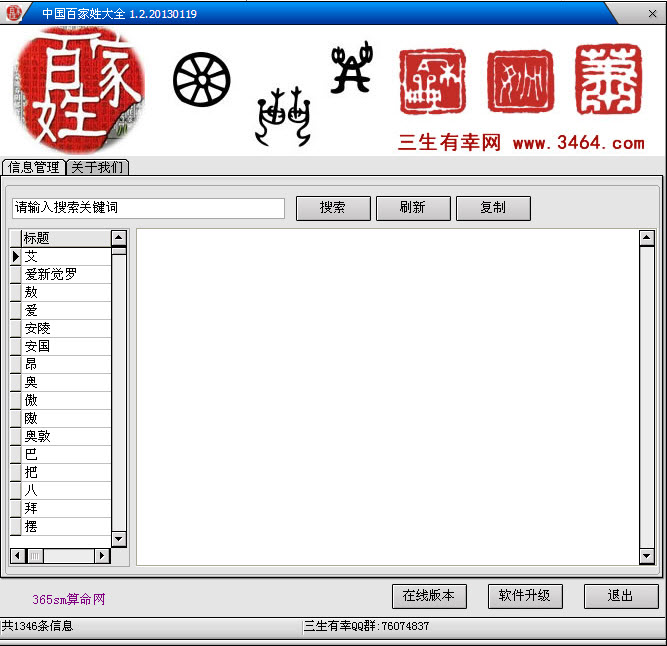Select surname 傲 in the list

(x=66, y=400)
